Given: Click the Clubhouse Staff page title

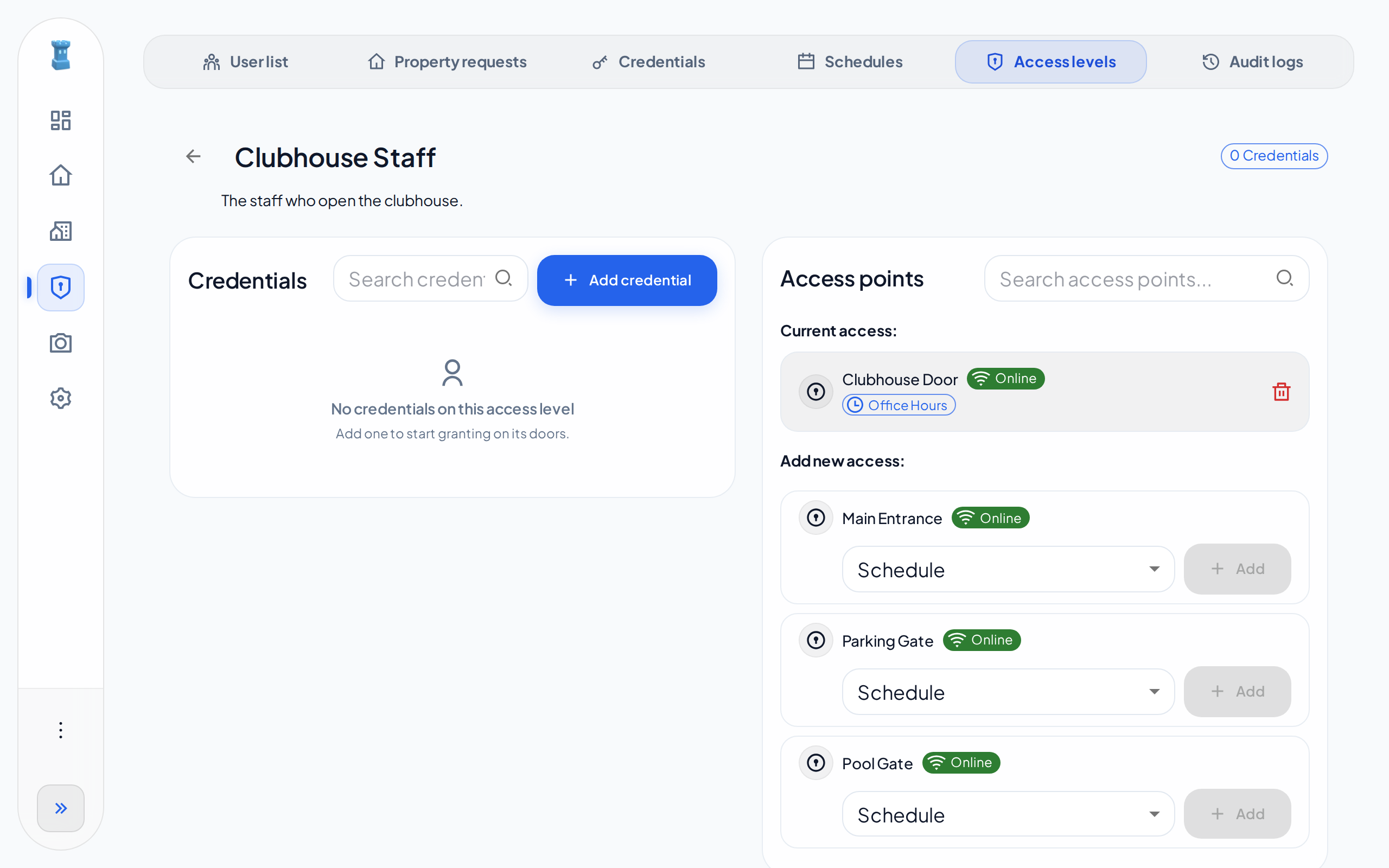Looking at the screenshot, I should (x=335, y=157).
